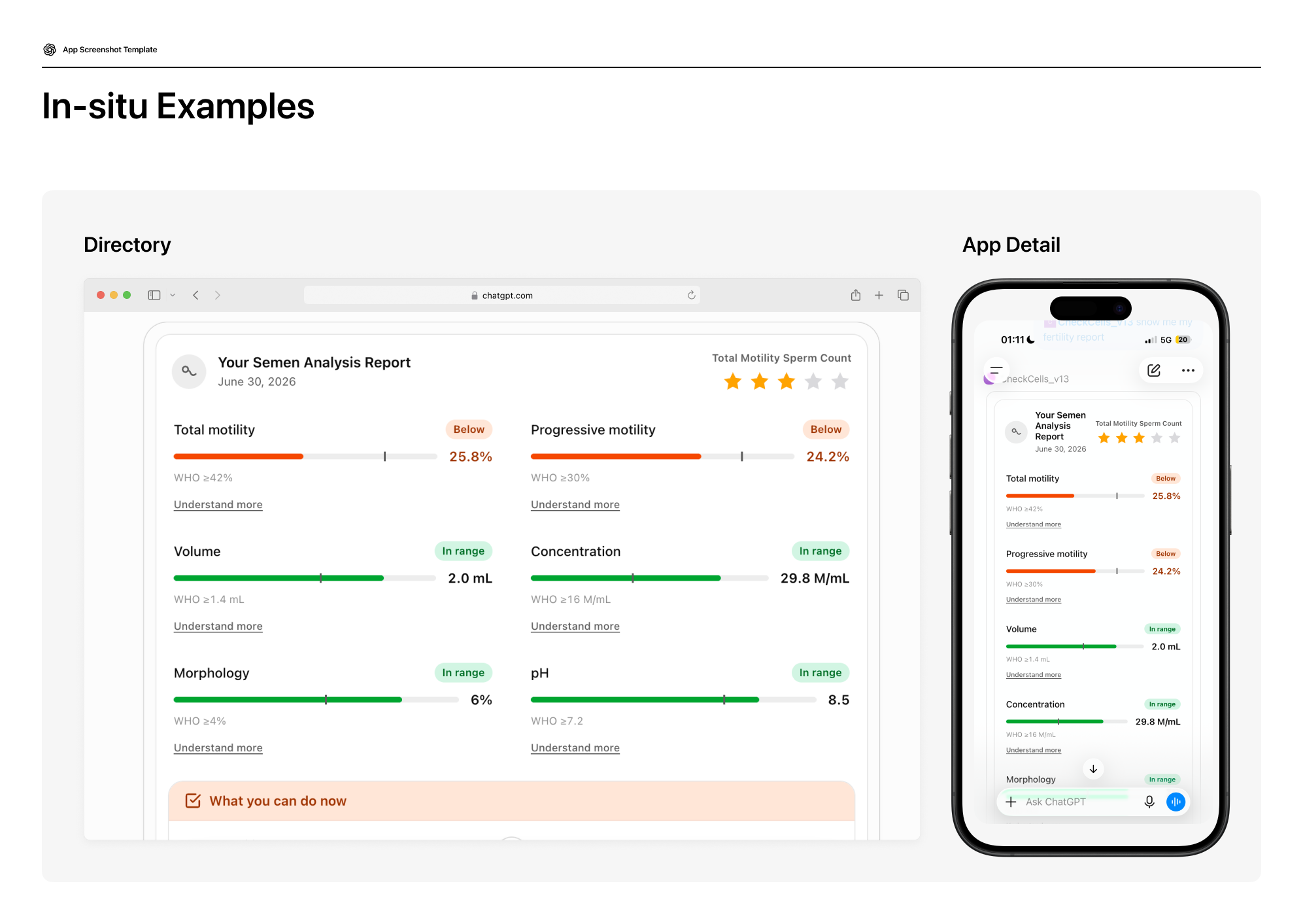1303x924 pixels.
Task: Select the third star in the browser report rating
Action: (787, 381)
